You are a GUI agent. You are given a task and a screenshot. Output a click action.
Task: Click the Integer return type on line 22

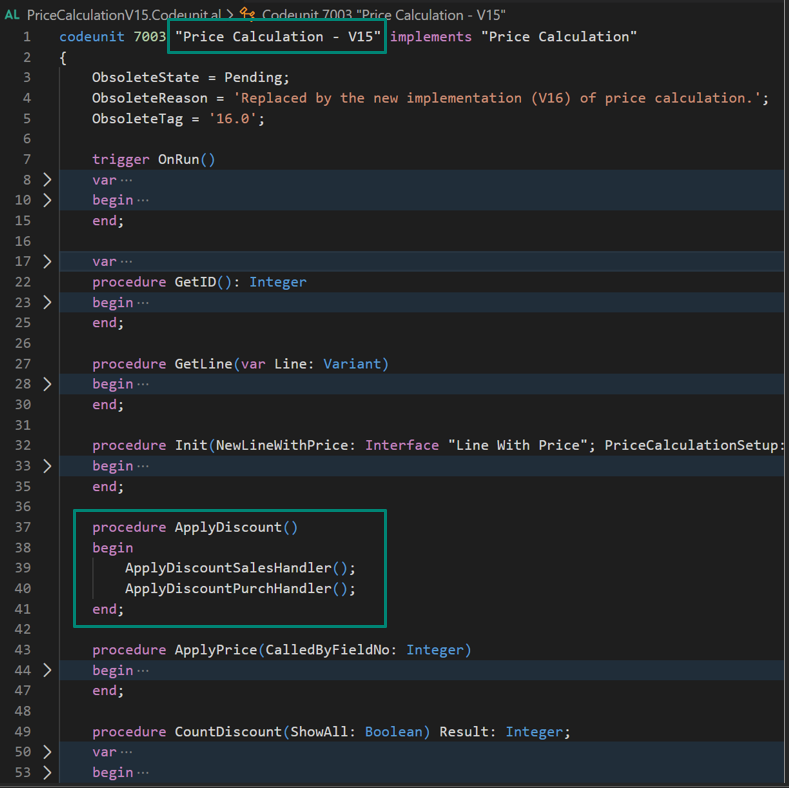(x=278, y=282)
